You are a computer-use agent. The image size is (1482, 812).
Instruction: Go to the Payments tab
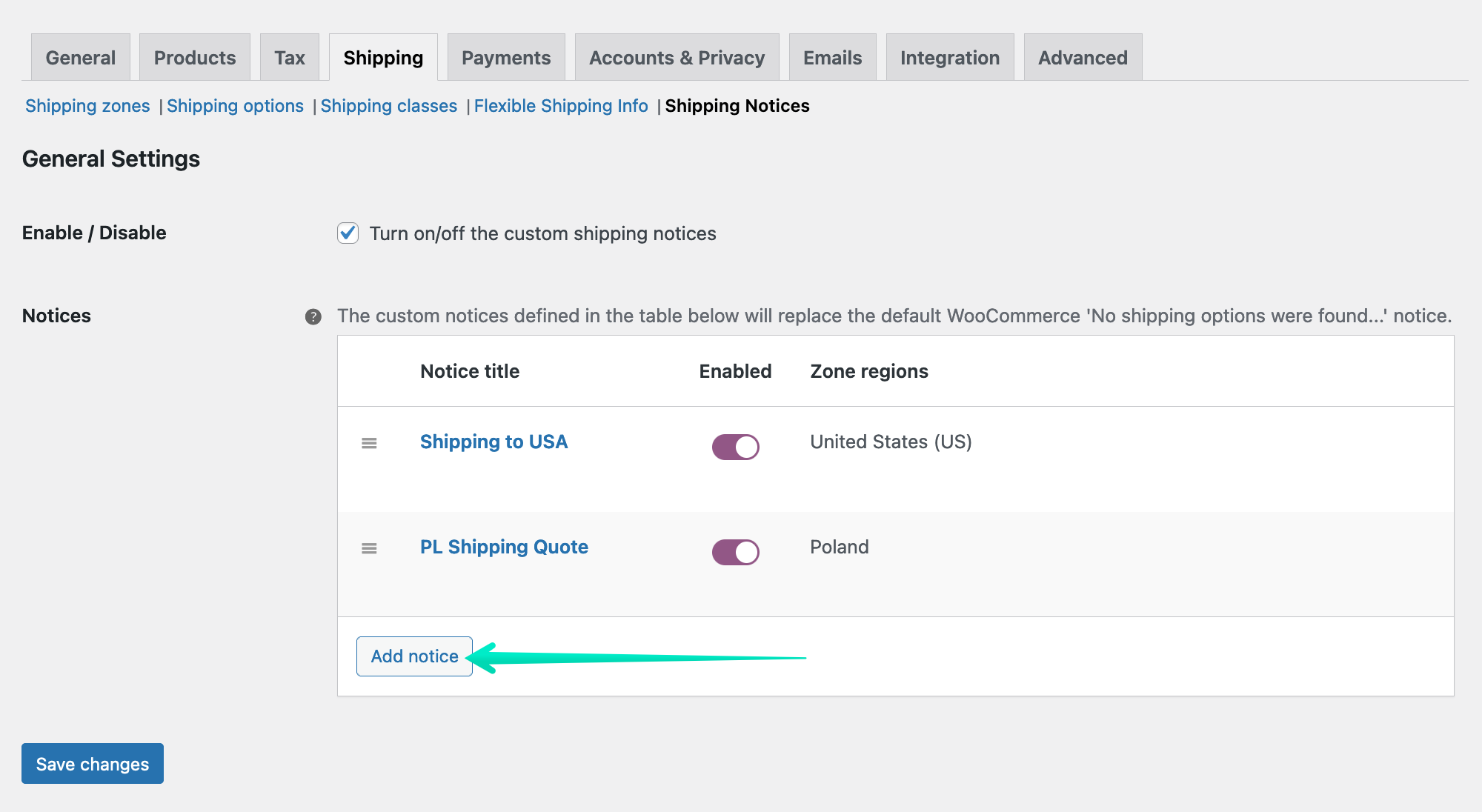pyautogui.click(x=506, y=58)
